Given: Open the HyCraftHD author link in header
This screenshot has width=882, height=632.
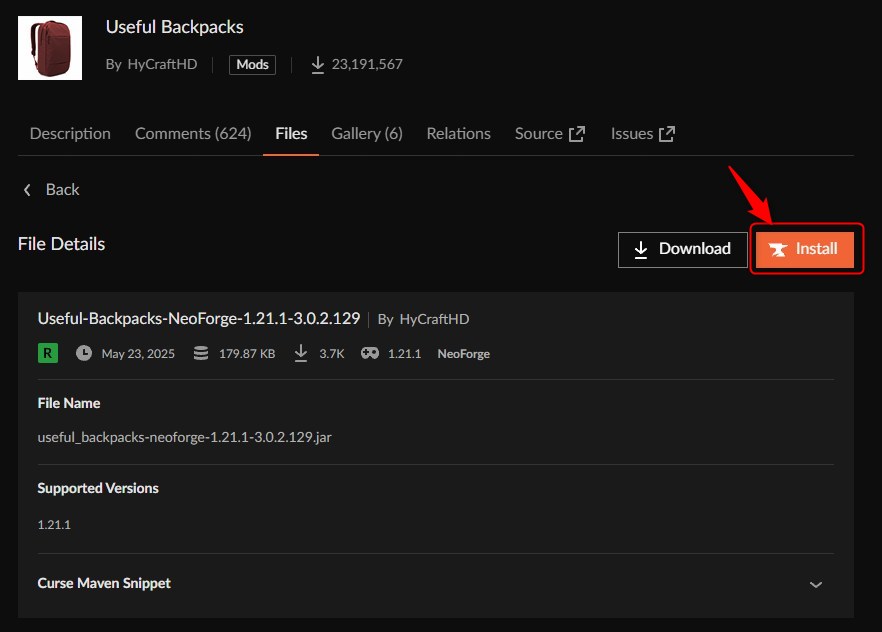Looking at the screenshot, I should (162, 64).
